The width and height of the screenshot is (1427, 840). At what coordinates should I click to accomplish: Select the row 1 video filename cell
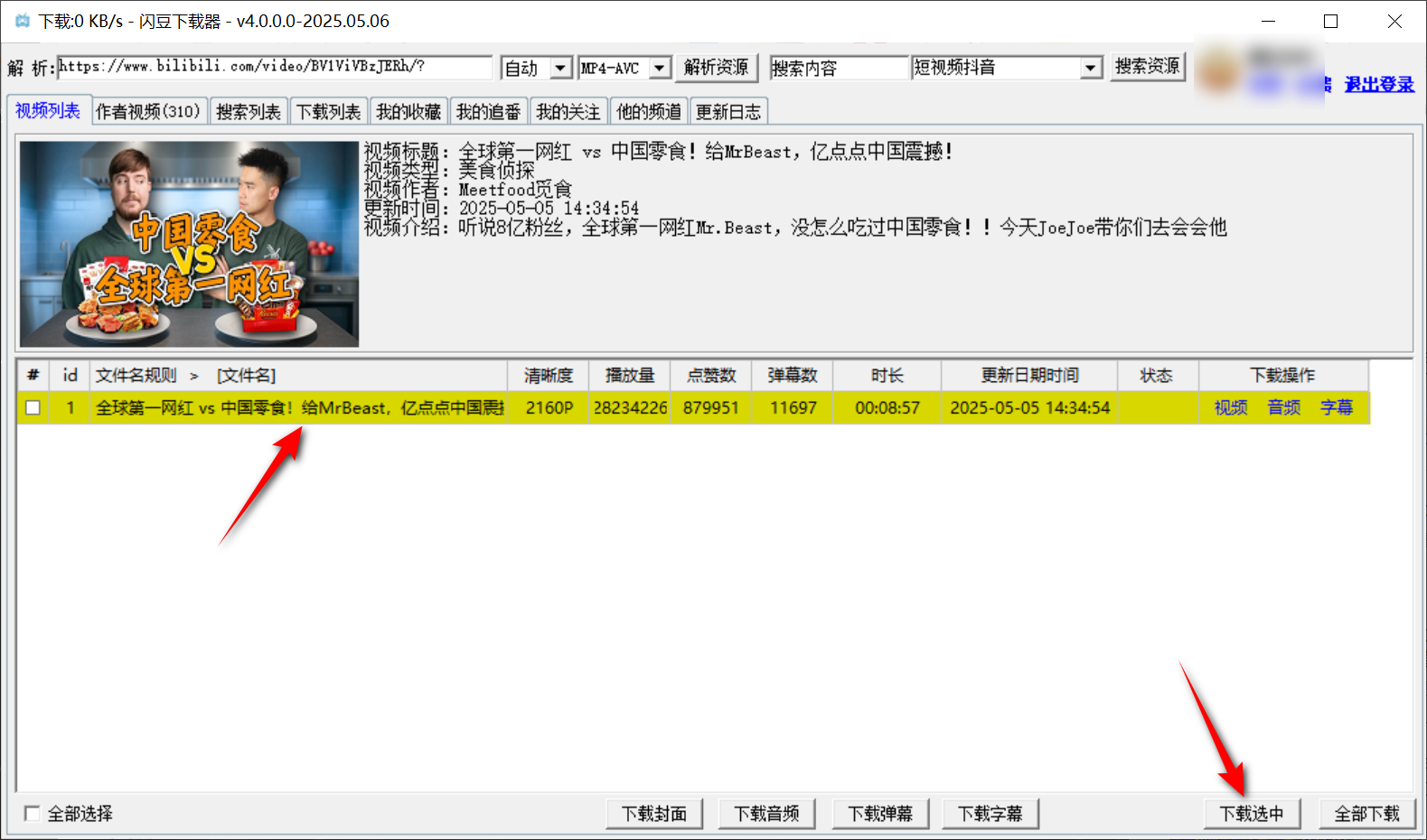(299, 407)
